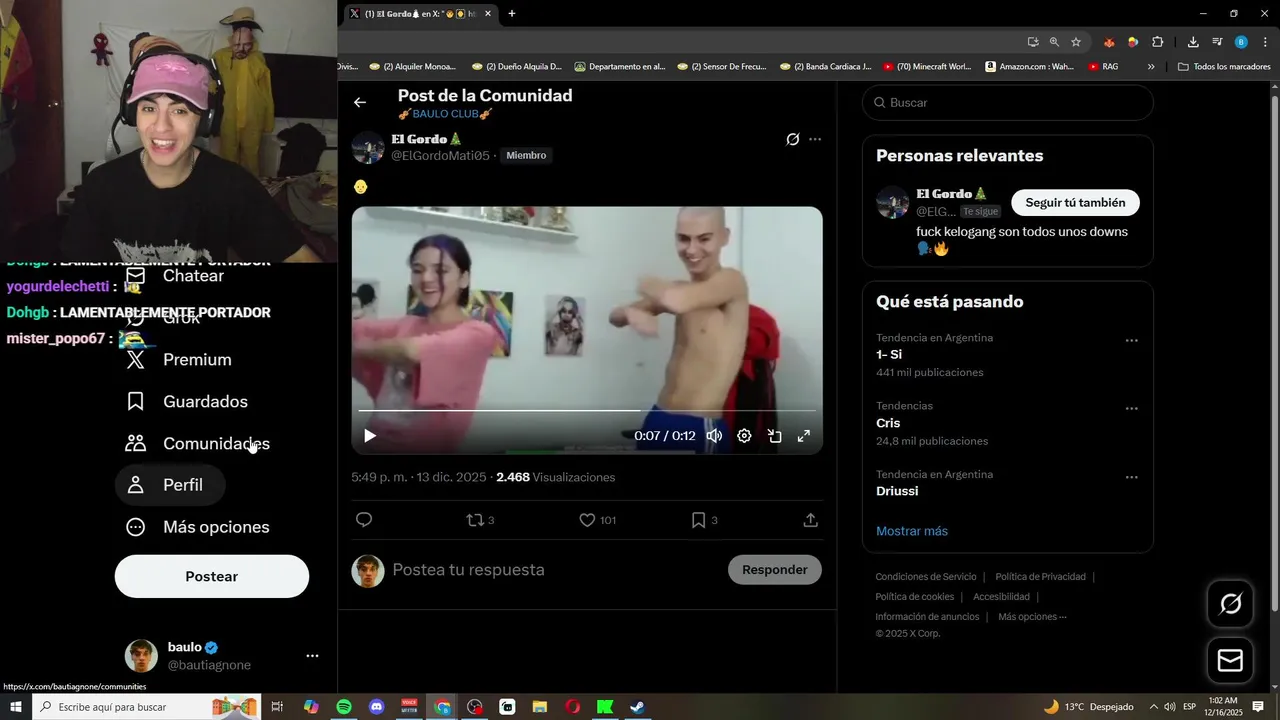
Task: Open Condiciones de Servicio link
Action: click(926, 577)
